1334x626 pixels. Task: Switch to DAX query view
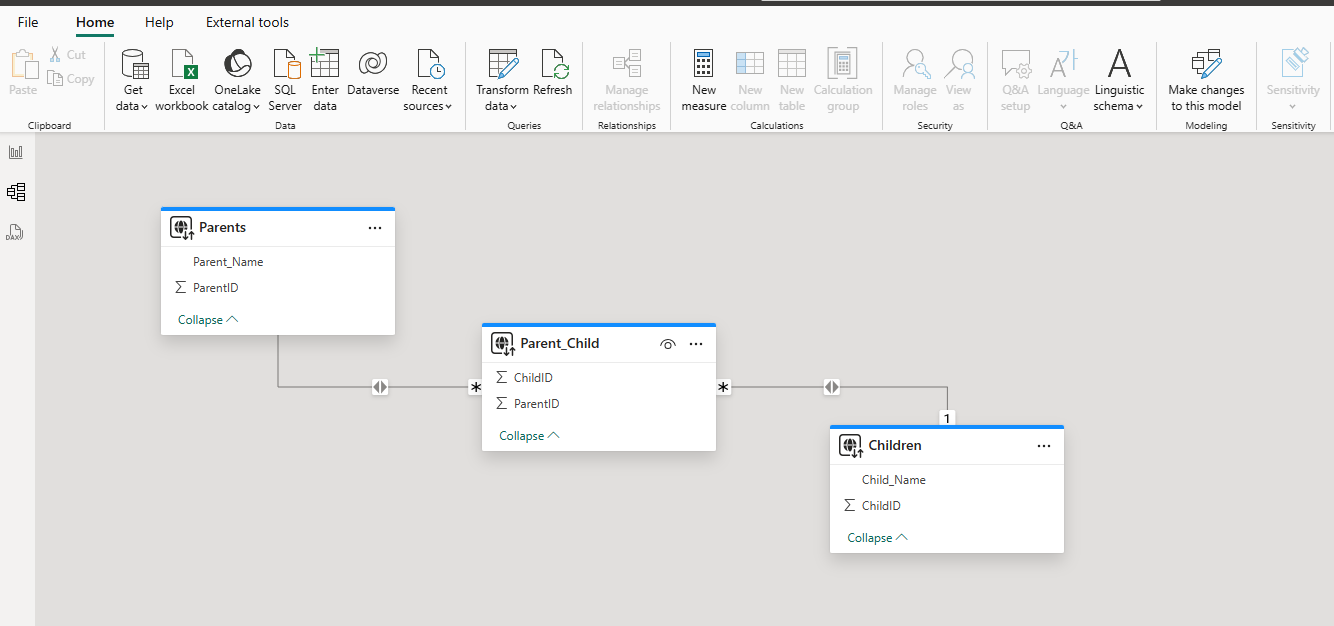16,232
